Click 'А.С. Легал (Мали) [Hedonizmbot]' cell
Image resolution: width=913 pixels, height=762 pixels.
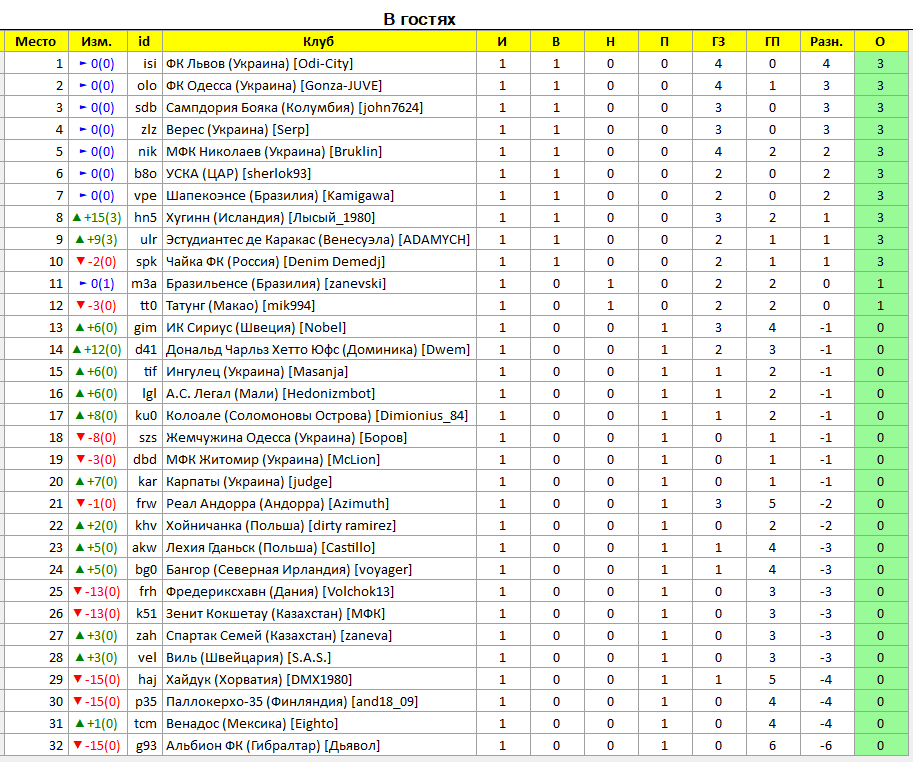[x=319, y=394]
